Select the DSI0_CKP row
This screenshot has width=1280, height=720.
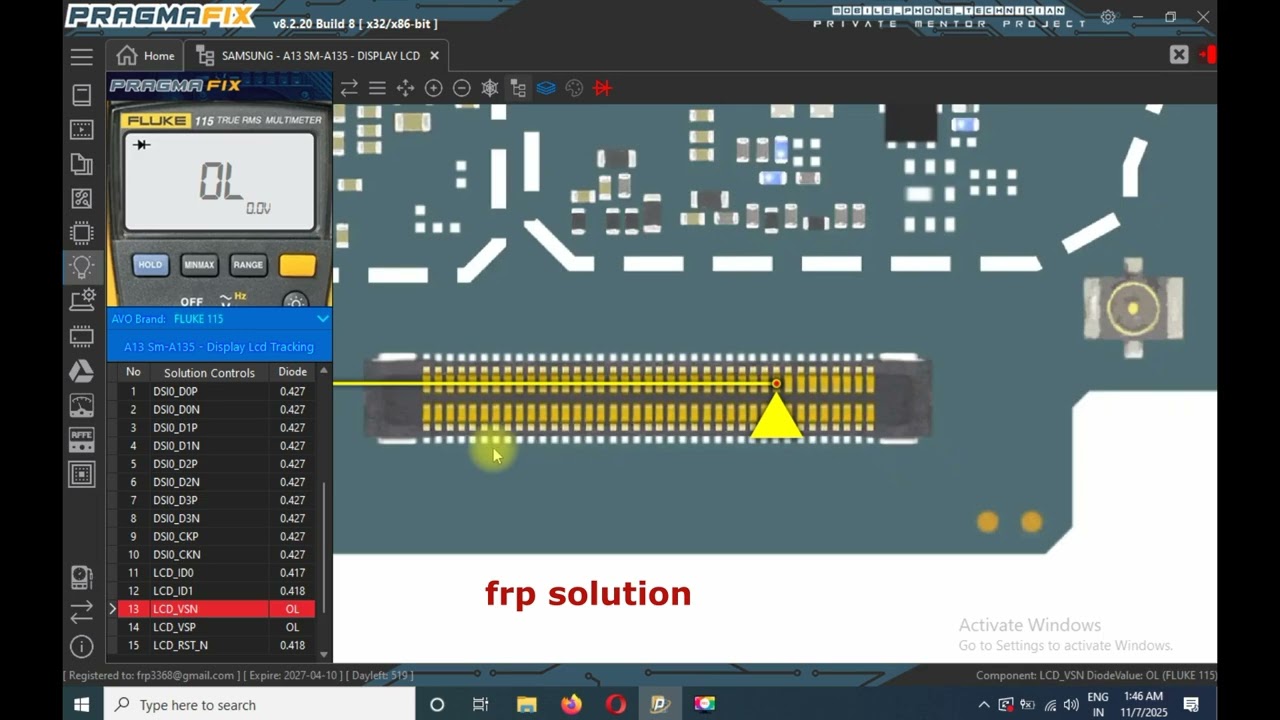tap(216, 537)
